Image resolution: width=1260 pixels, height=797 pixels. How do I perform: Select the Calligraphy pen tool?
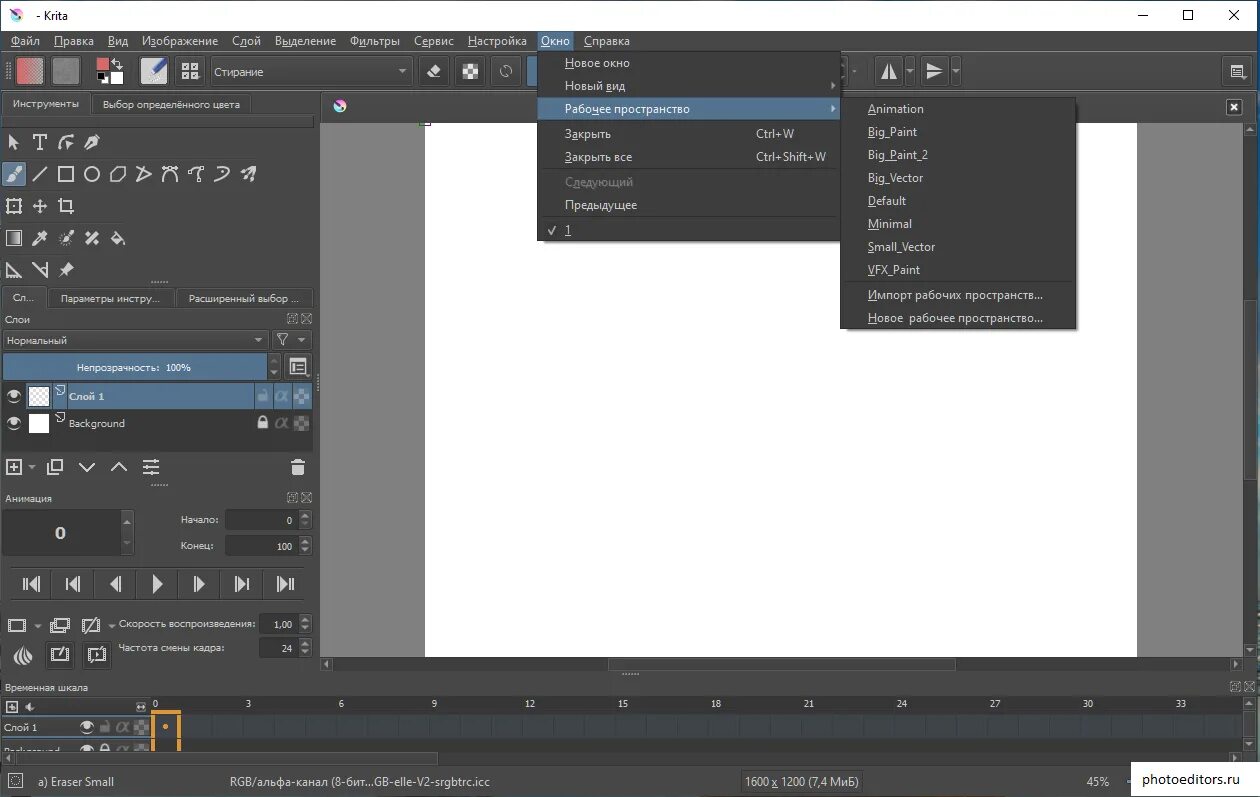(92, 142)
